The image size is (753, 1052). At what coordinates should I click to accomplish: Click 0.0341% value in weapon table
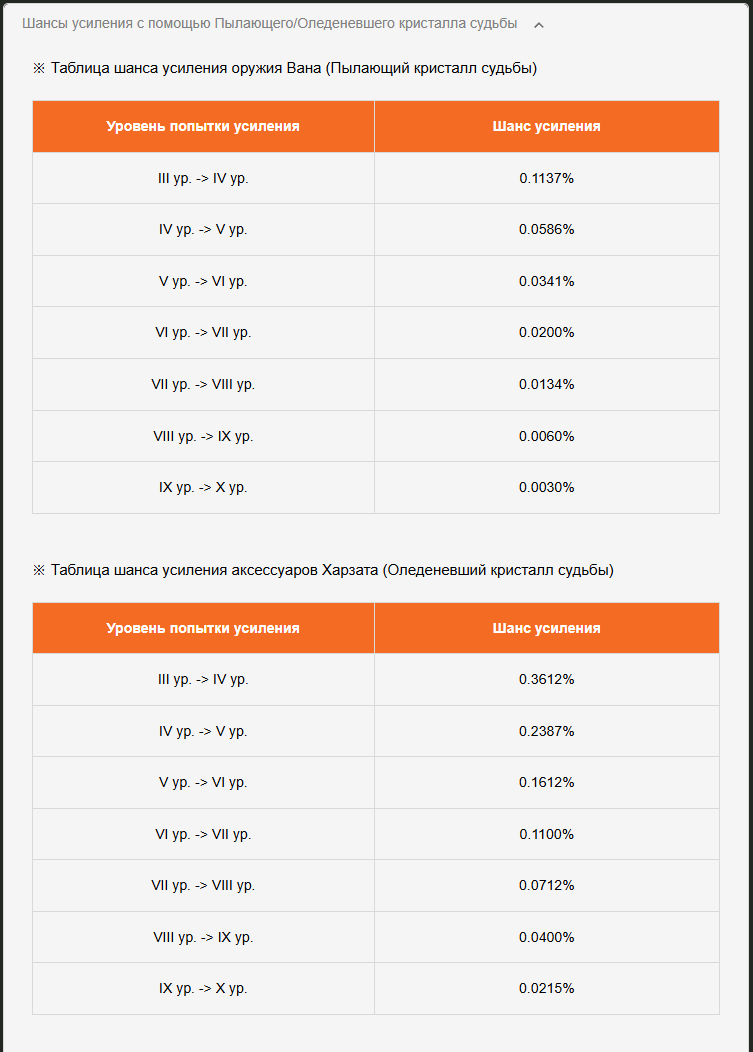coord(546,281)
